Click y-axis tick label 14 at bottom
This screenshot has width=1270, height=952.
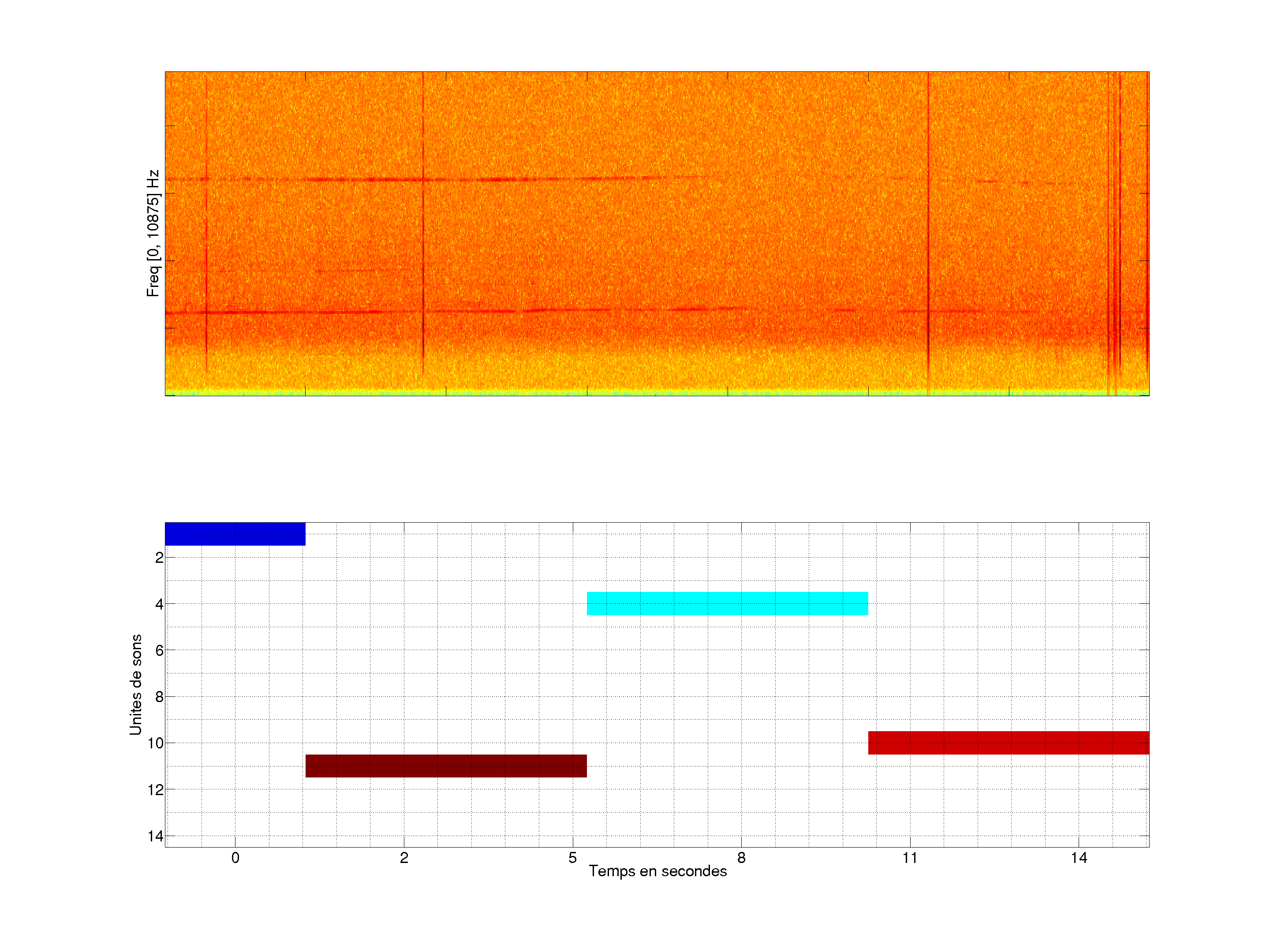[156, 836]
